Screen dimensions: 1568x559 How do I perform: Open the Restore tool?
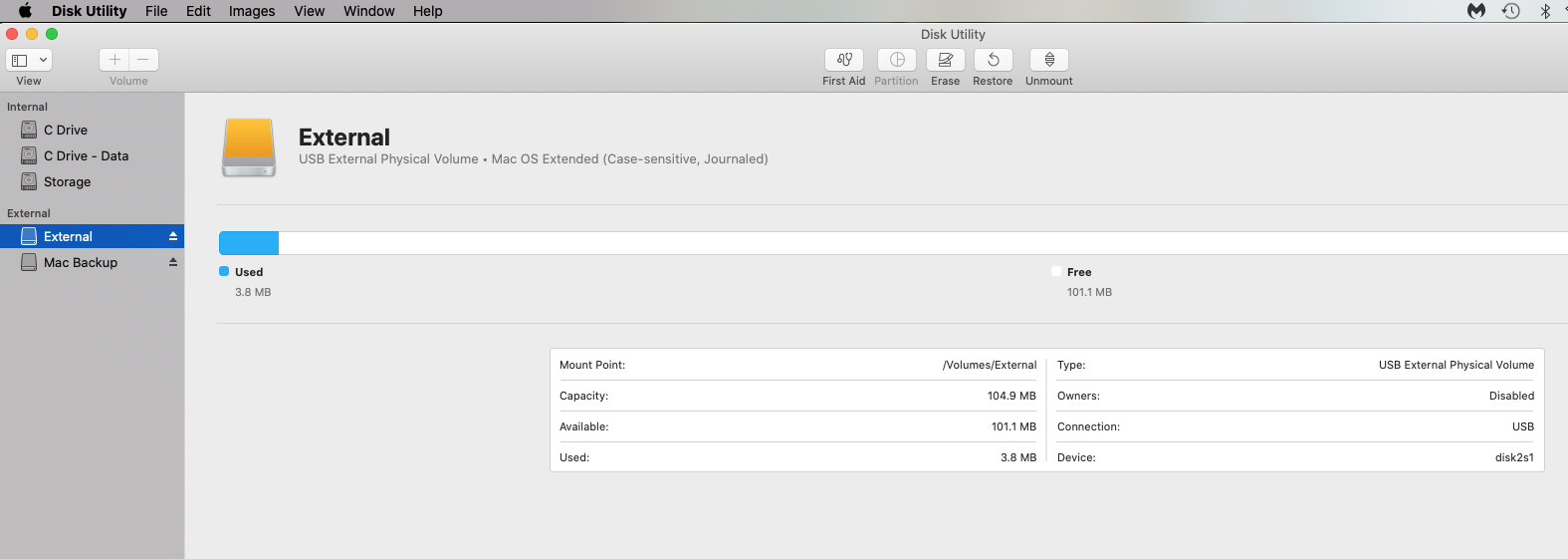(x=994, y=60)
